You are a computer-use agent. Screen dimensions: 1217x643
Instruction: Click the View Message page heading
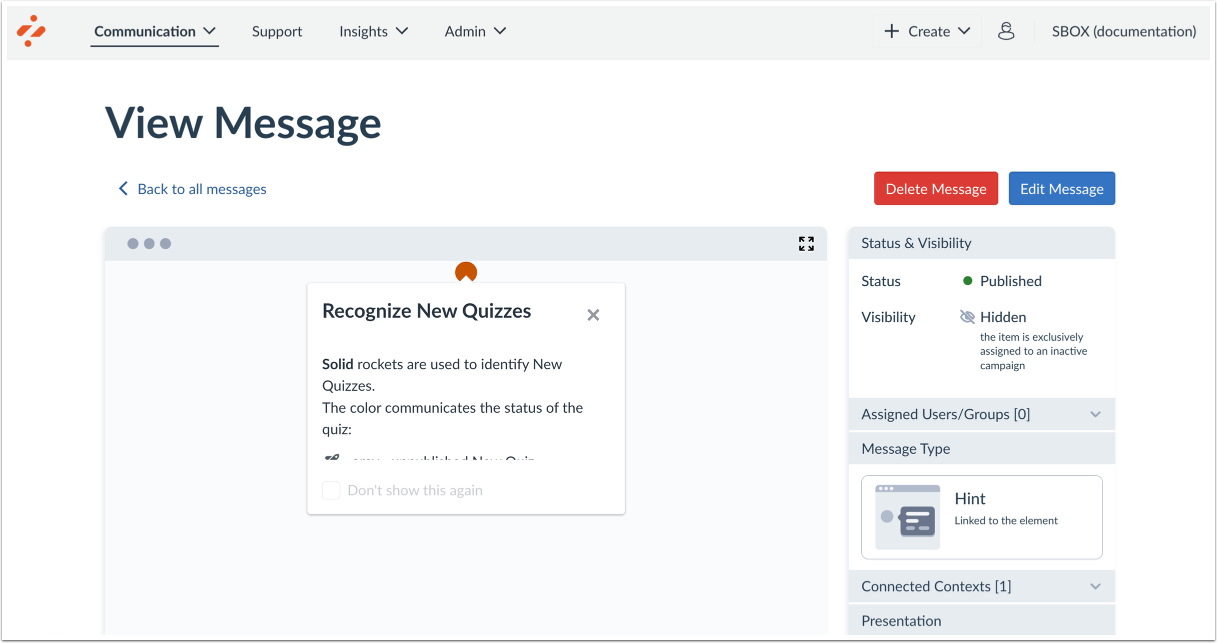click(x=243, y=123)
